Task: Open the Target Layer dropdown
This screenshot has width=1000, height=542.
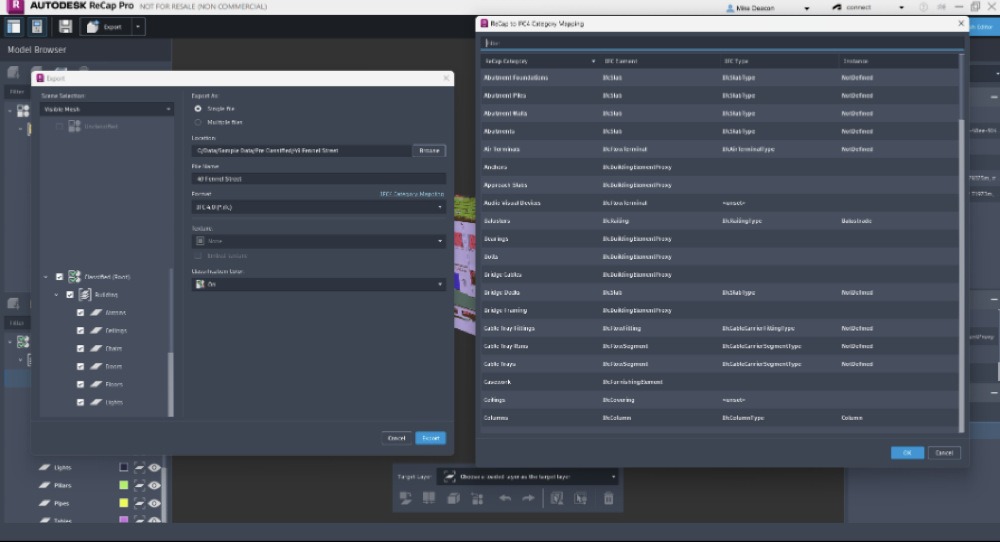Action: coord(527,476)
